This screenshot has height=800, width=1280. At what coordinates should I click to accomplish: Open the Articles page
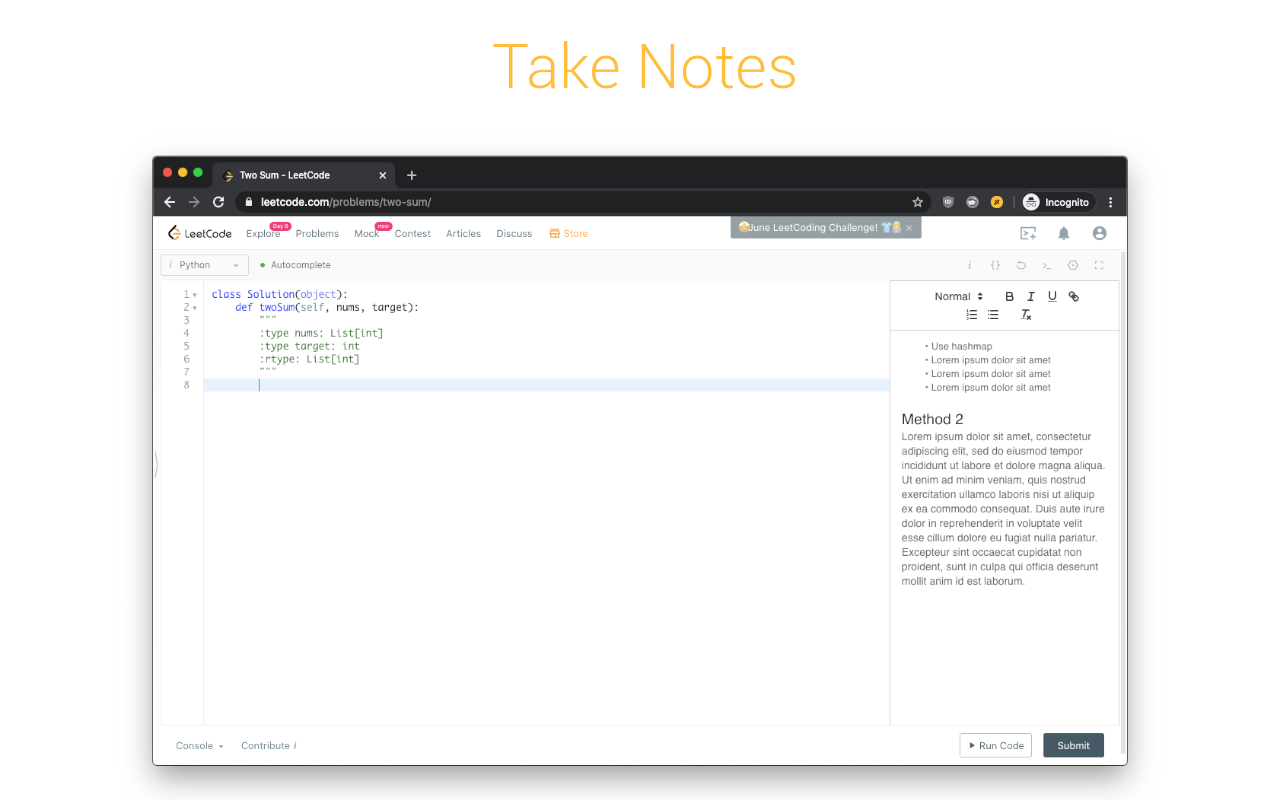[463, 234]
